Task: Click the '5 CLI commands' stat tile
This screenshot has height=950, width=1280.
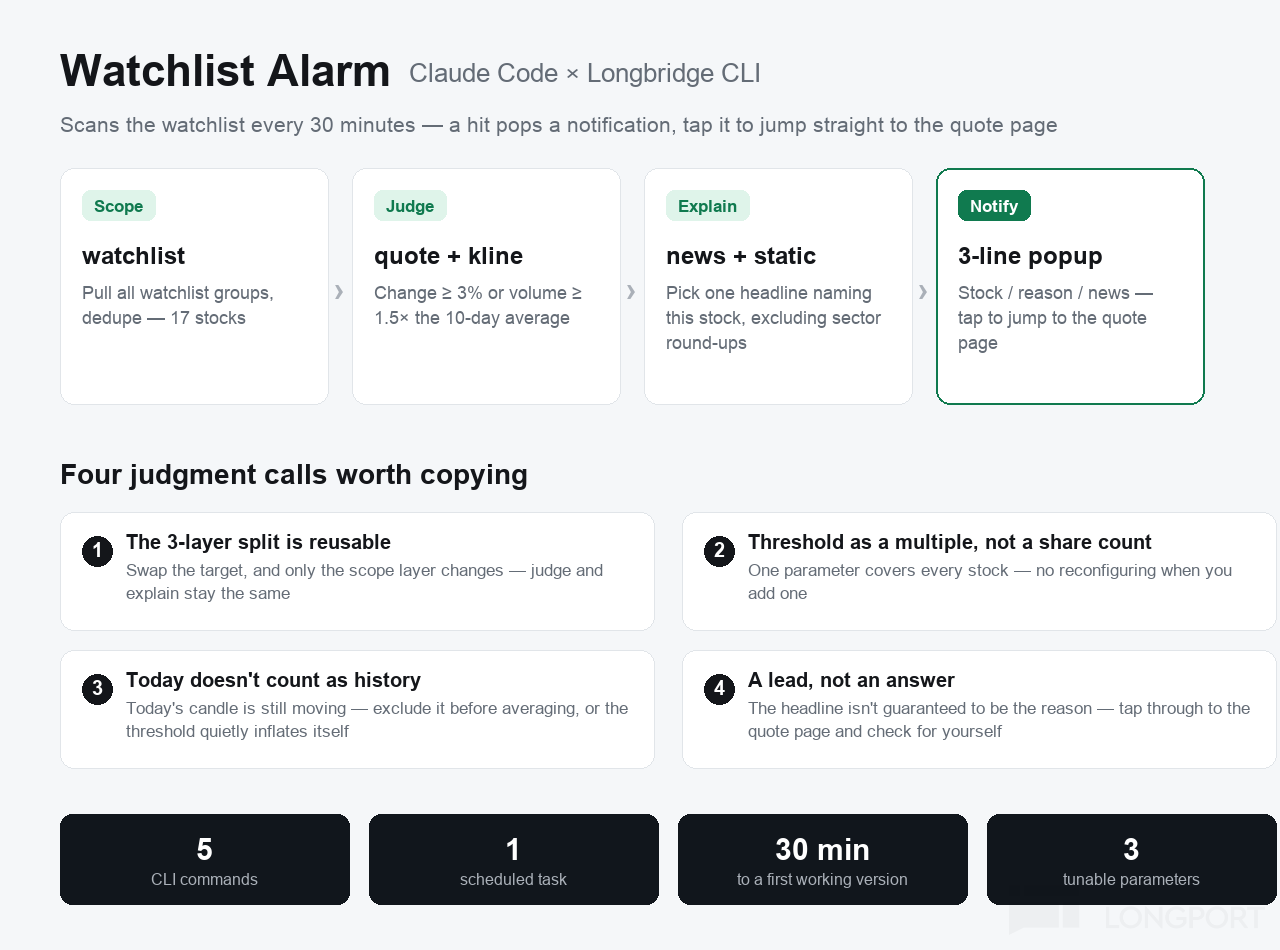Action: 205,859
